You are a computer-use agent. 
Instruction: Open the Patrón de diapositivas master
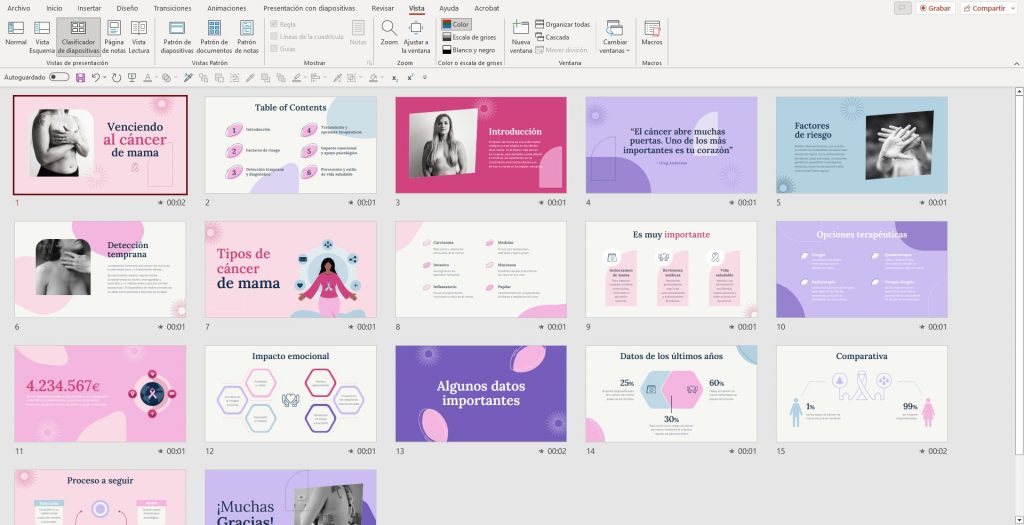click(x=177, y=33)
